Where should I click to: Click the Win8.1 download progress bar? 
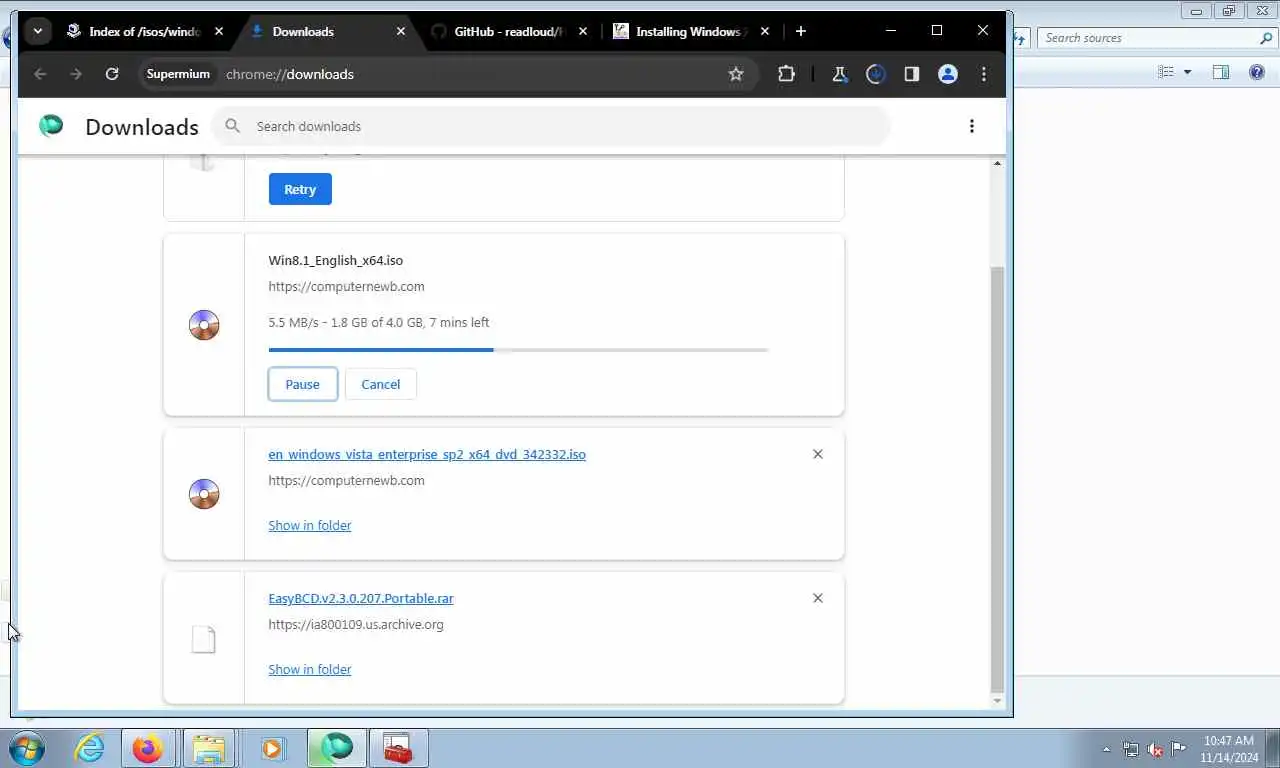(518, 350)
